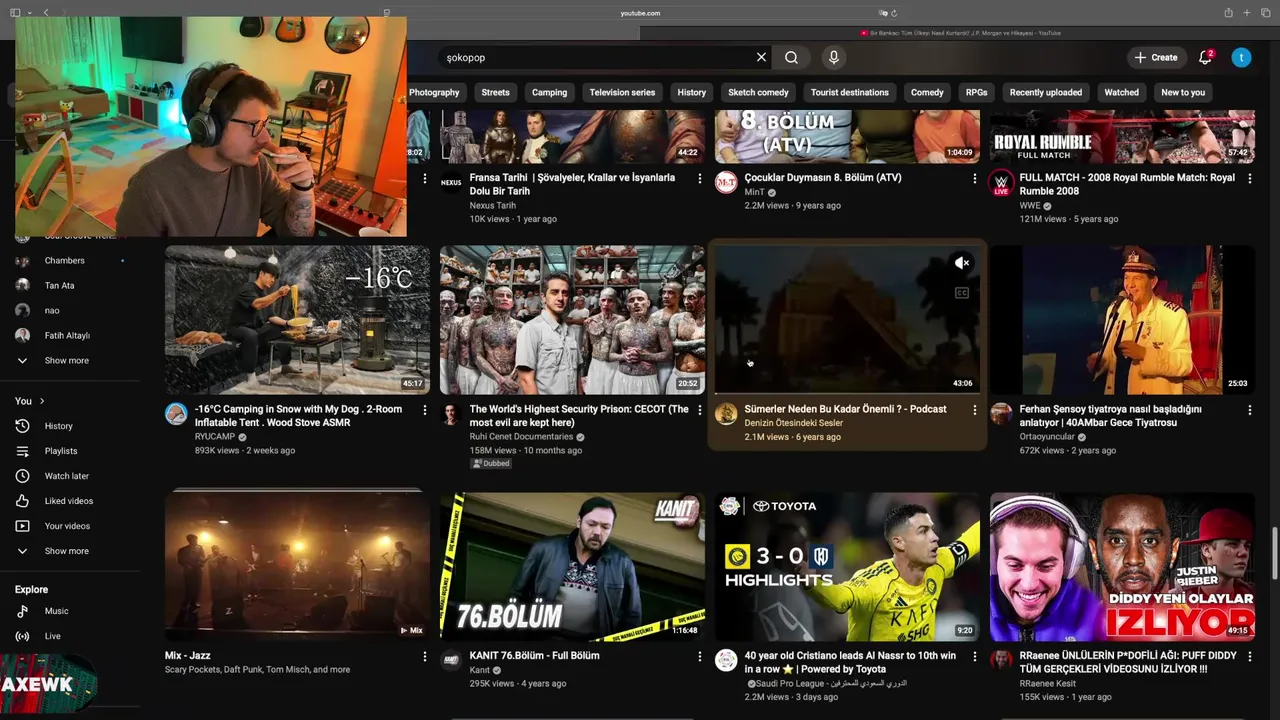Select the Comedy filter chip
Viewport: 1280px width, 720px height.
pyautogui.click(x=927, y=92)
